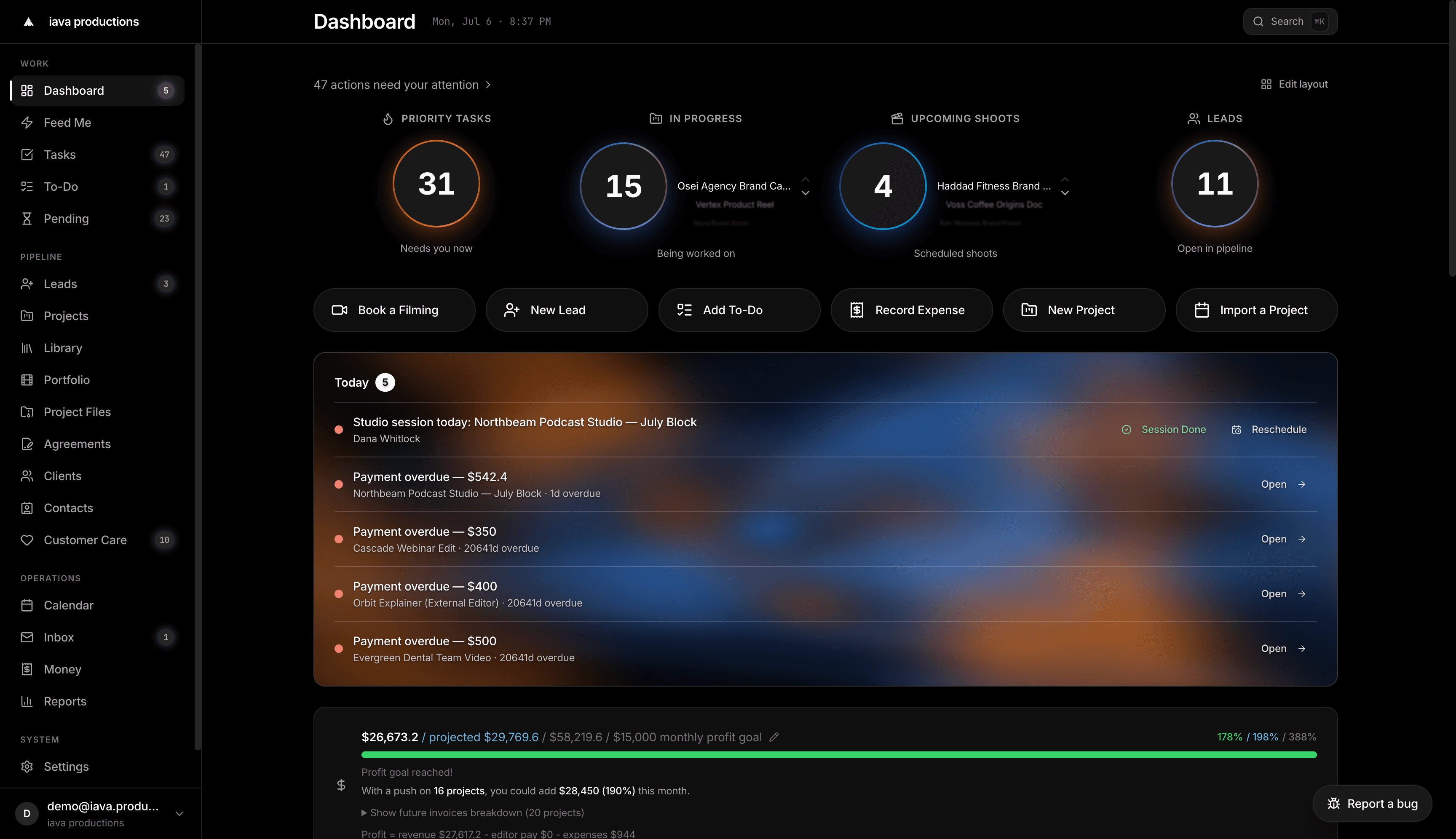1456x839 pixels.
Task: Click the Reports bar-chart icon
Action: pyautogui.click(x=27, y=701)
